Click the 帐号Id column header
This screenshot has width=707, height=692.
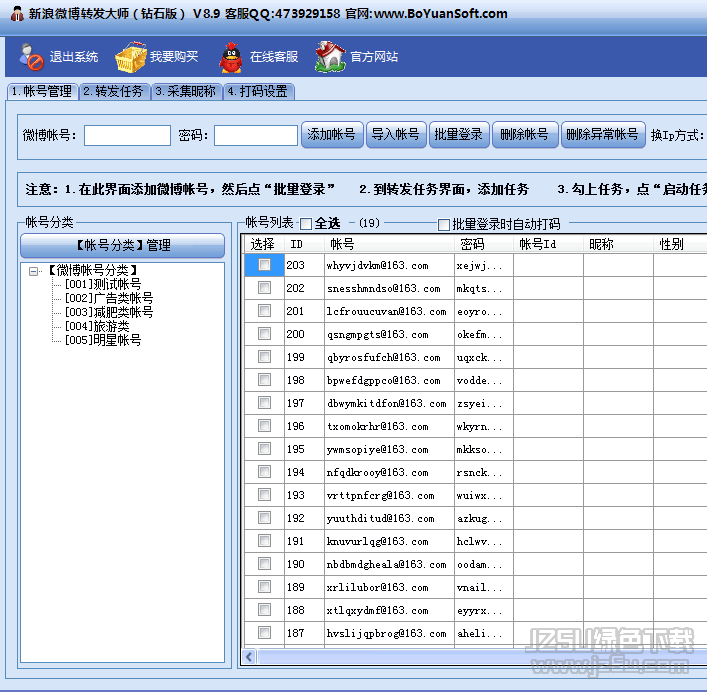pyautogui.click(x=548, y=244)
